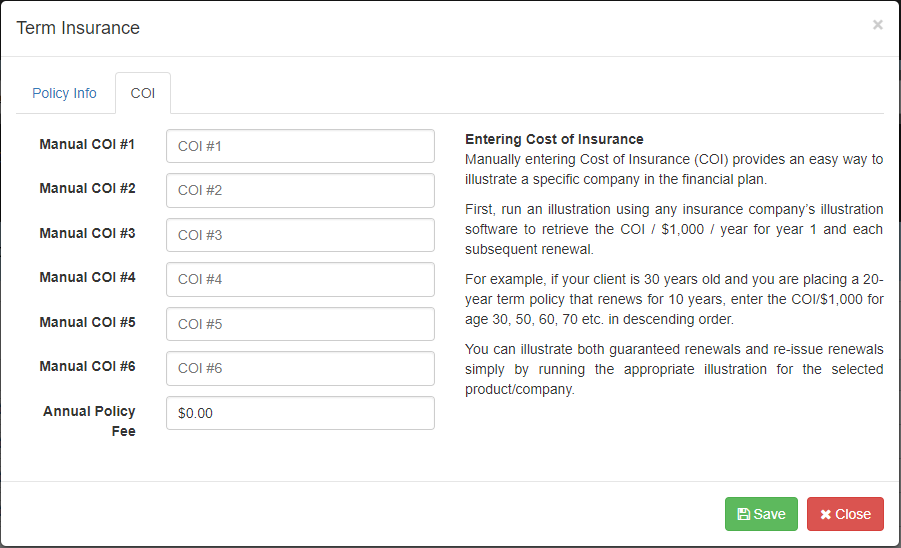Focus the COI #1 input field
The height and width of the screenshot is (548, 901).
click(300, 146)
